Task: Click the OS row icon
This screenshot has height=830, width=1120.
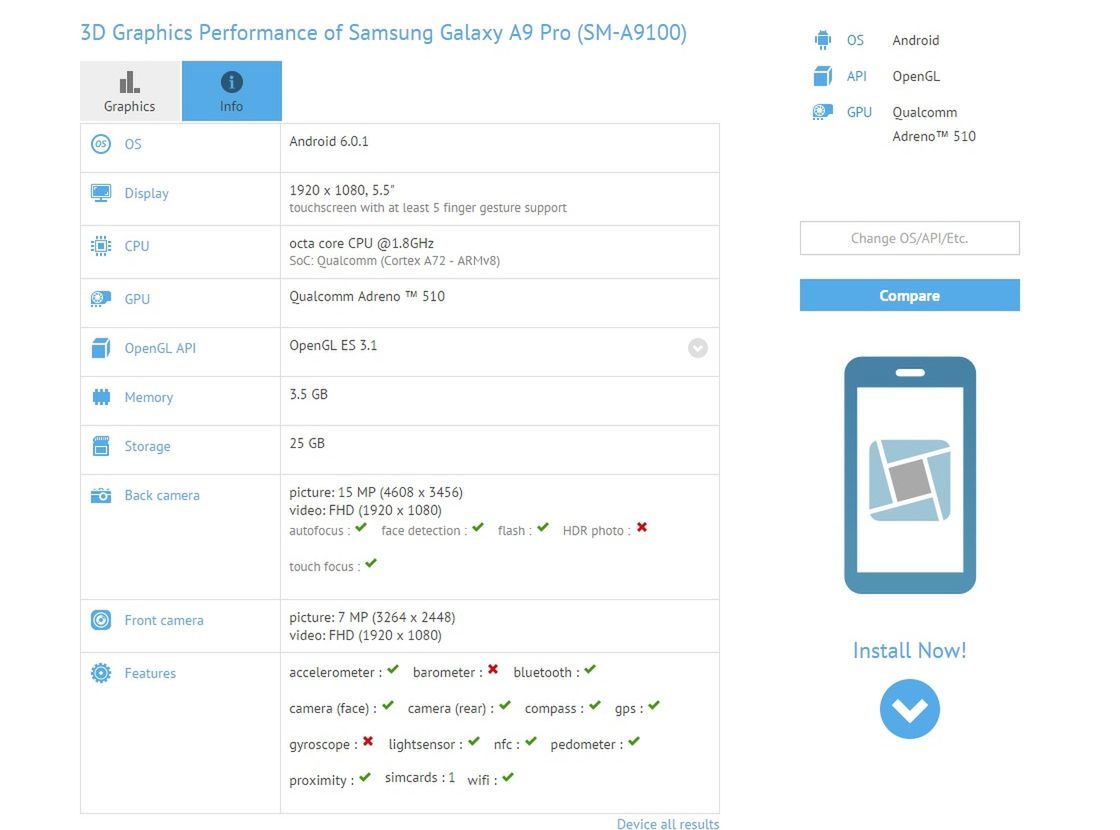Action: pos(100,144)
